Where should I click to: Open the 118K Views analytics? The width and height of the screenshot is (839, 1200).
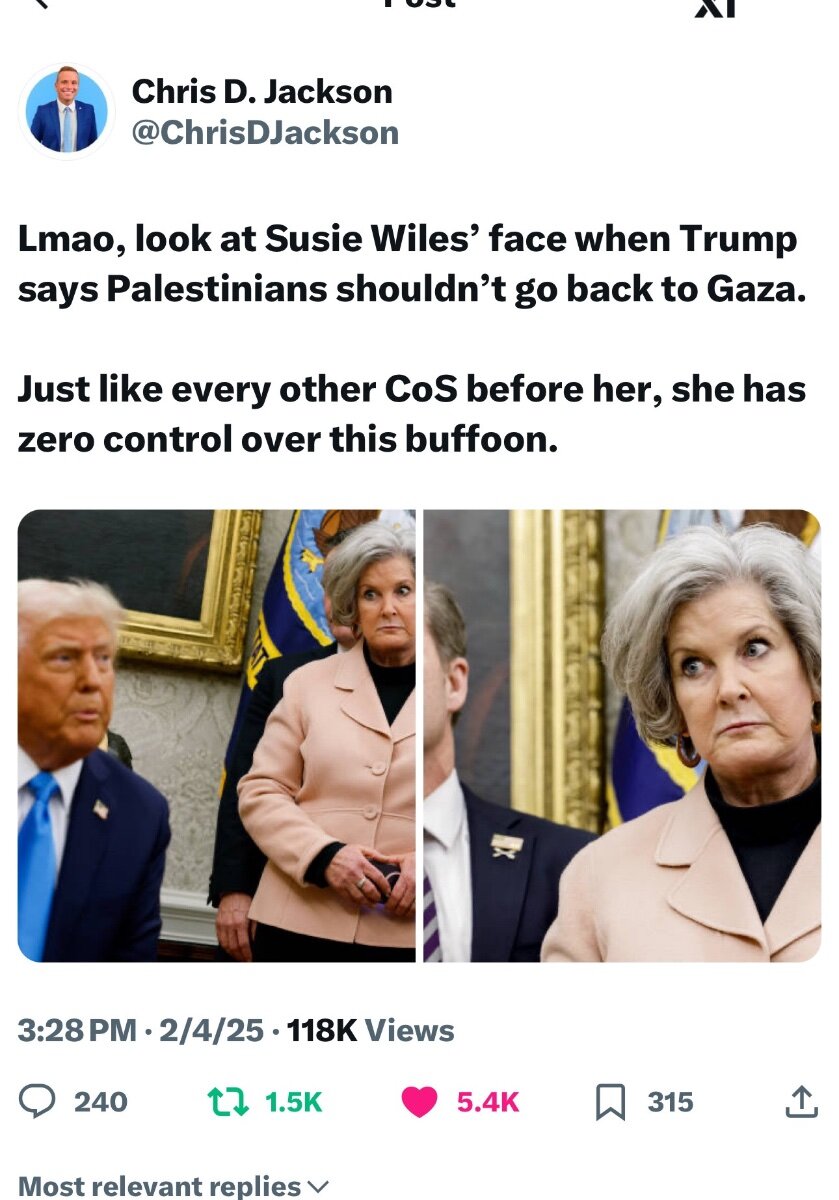(370, 1030)
